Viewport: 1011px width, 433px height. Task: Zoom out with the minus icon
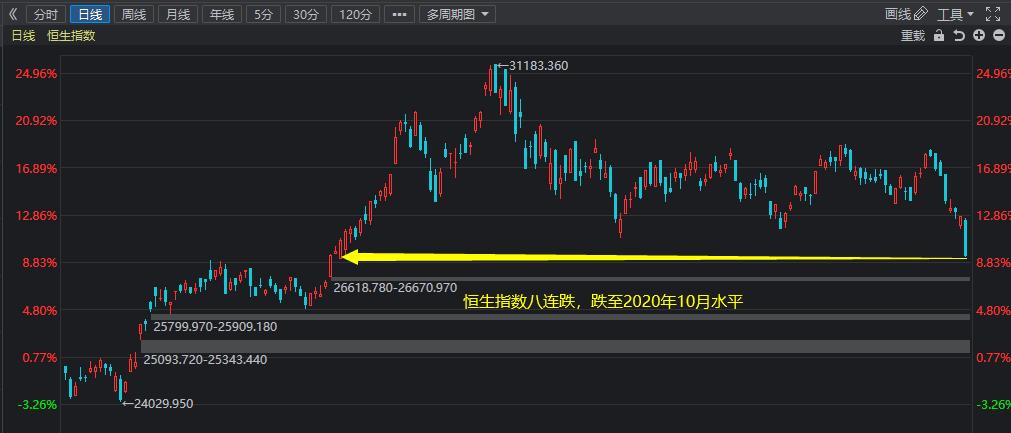click(999, 35)
